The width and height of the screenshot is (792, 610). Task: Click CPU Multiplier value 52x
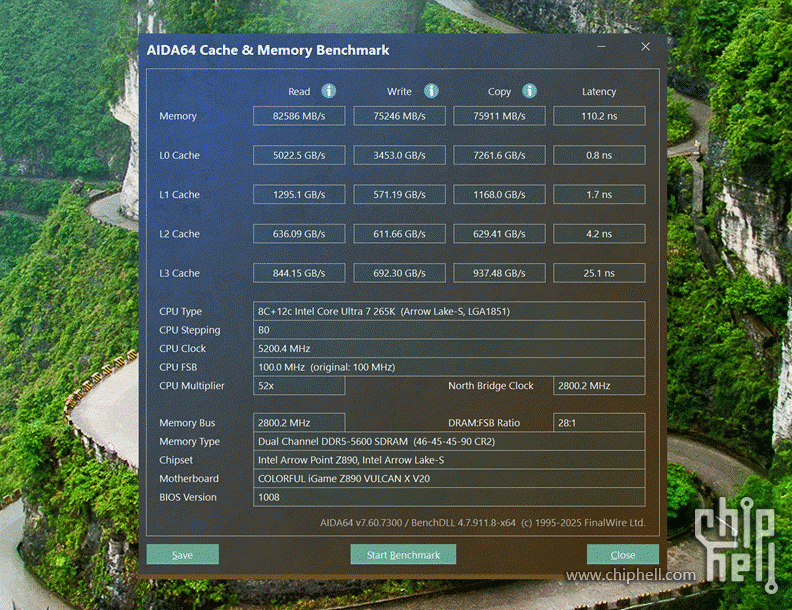299,386
